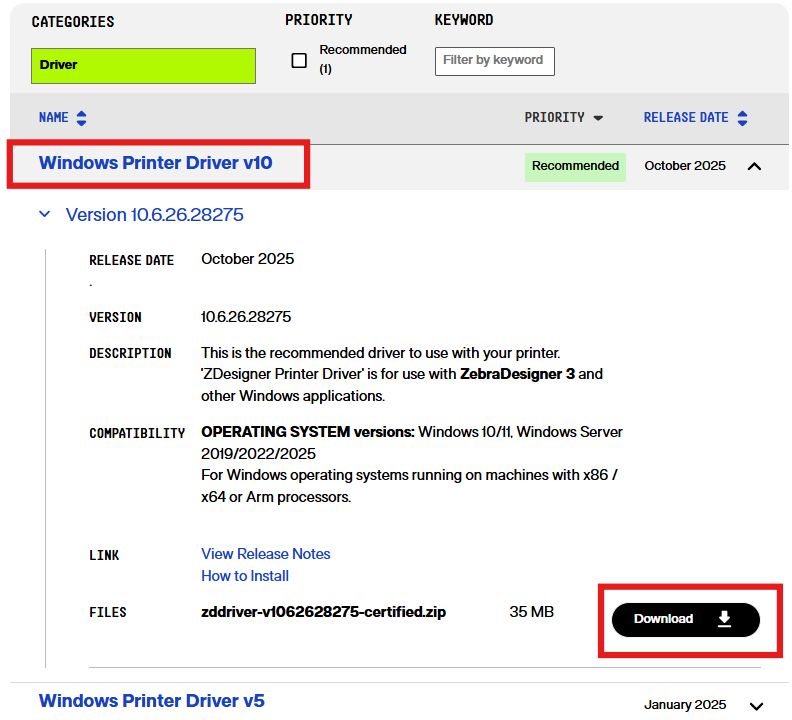This screenshot has width=792, height=720.
Task: Click the OPERATING SYSTEM versions text
Action: point(308,432)
